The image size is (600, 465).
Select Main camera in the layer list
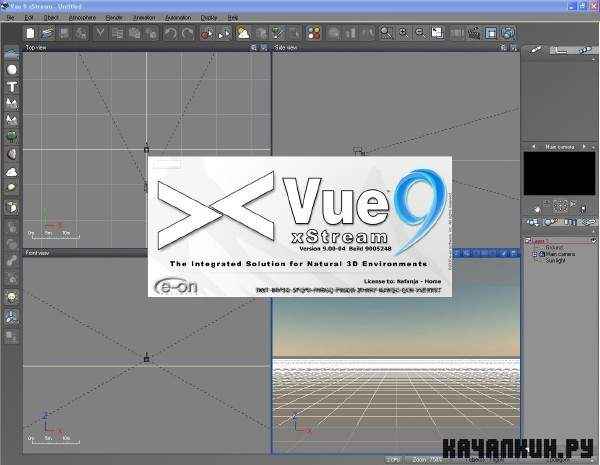coord(560,254)
